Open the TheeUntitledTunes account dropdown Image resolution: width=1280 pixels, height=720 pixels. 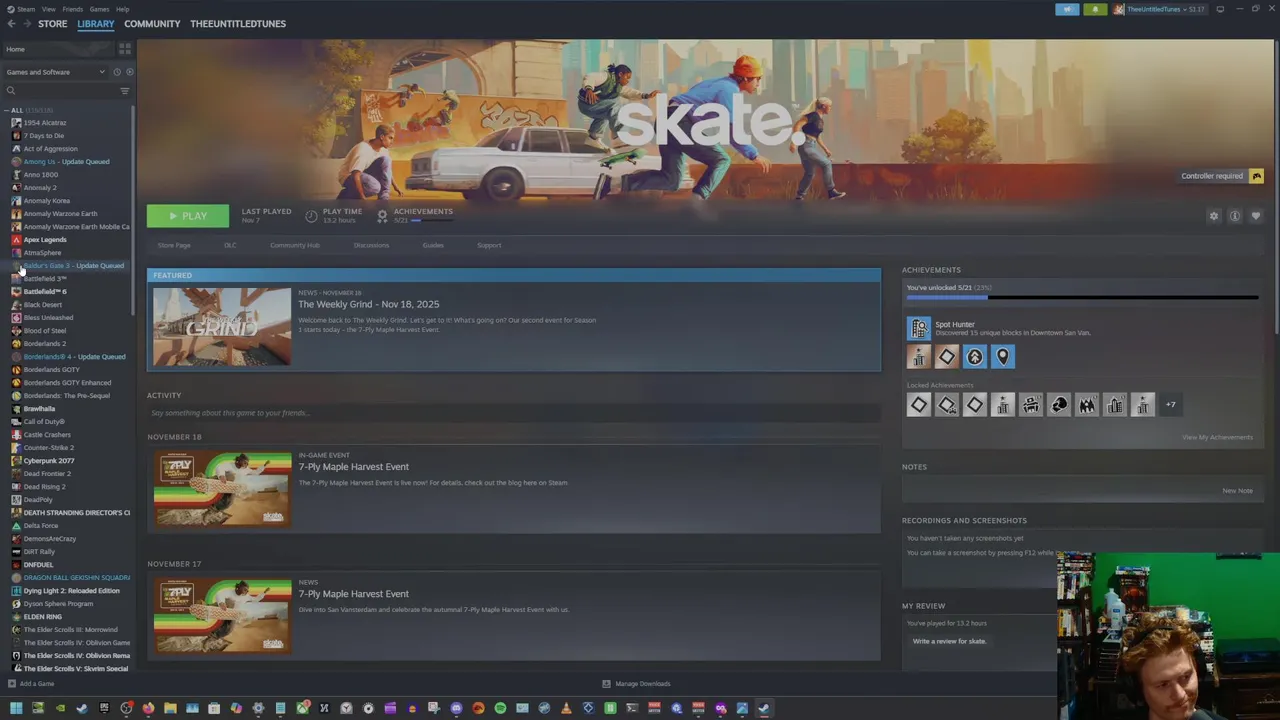[x=1159, y=9]
